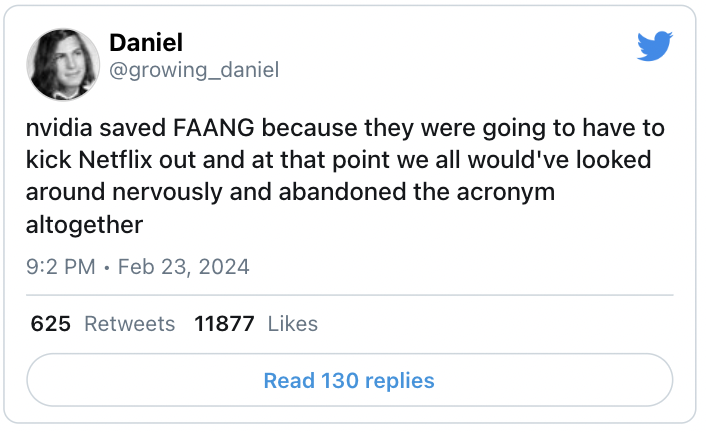
Task: Click the word acronym in the tweet
Action: click(x=508, y=191)
